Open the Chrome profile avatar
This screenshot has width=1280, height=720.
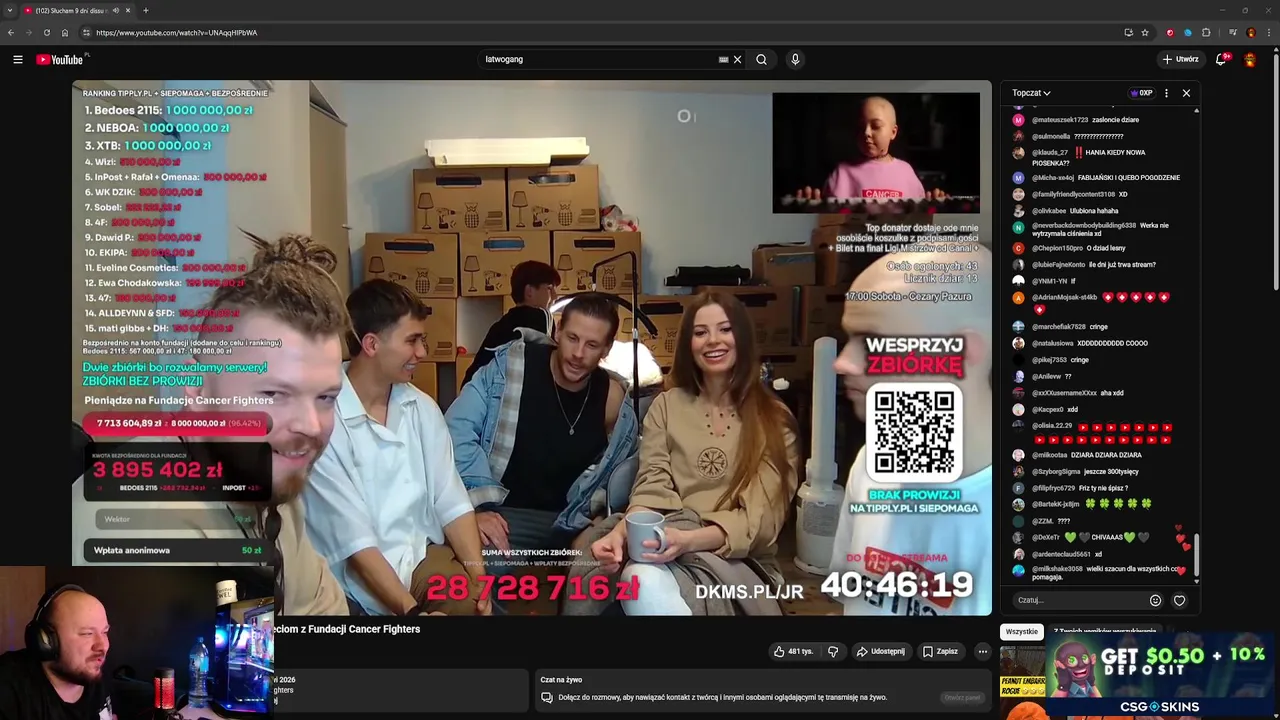1250,33
